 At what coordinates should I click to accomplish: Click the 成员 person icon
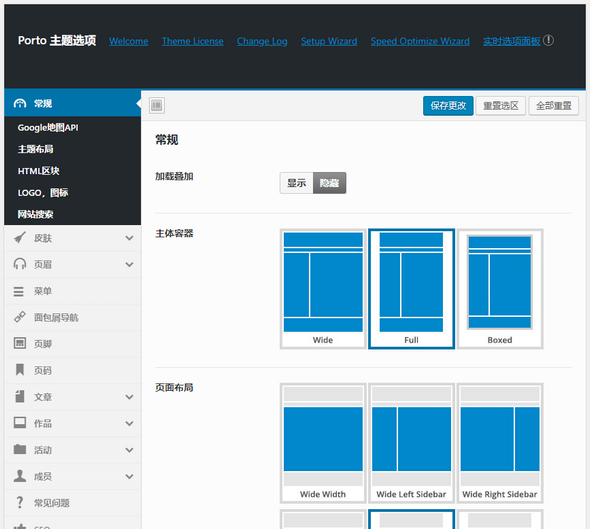tap(20, 476)
